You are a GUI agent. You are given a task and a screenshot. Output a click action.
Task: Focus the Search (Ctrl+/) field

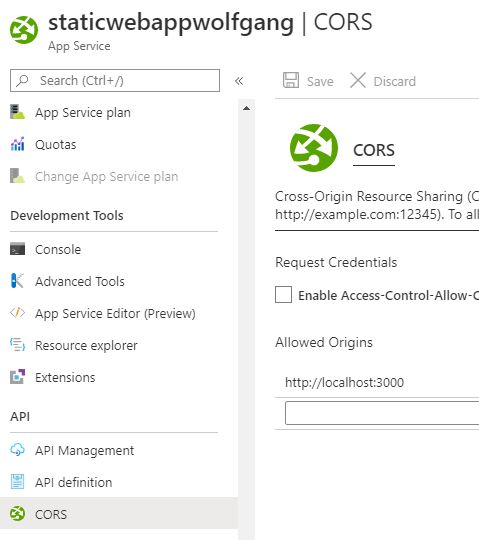[x=115, y=81]
